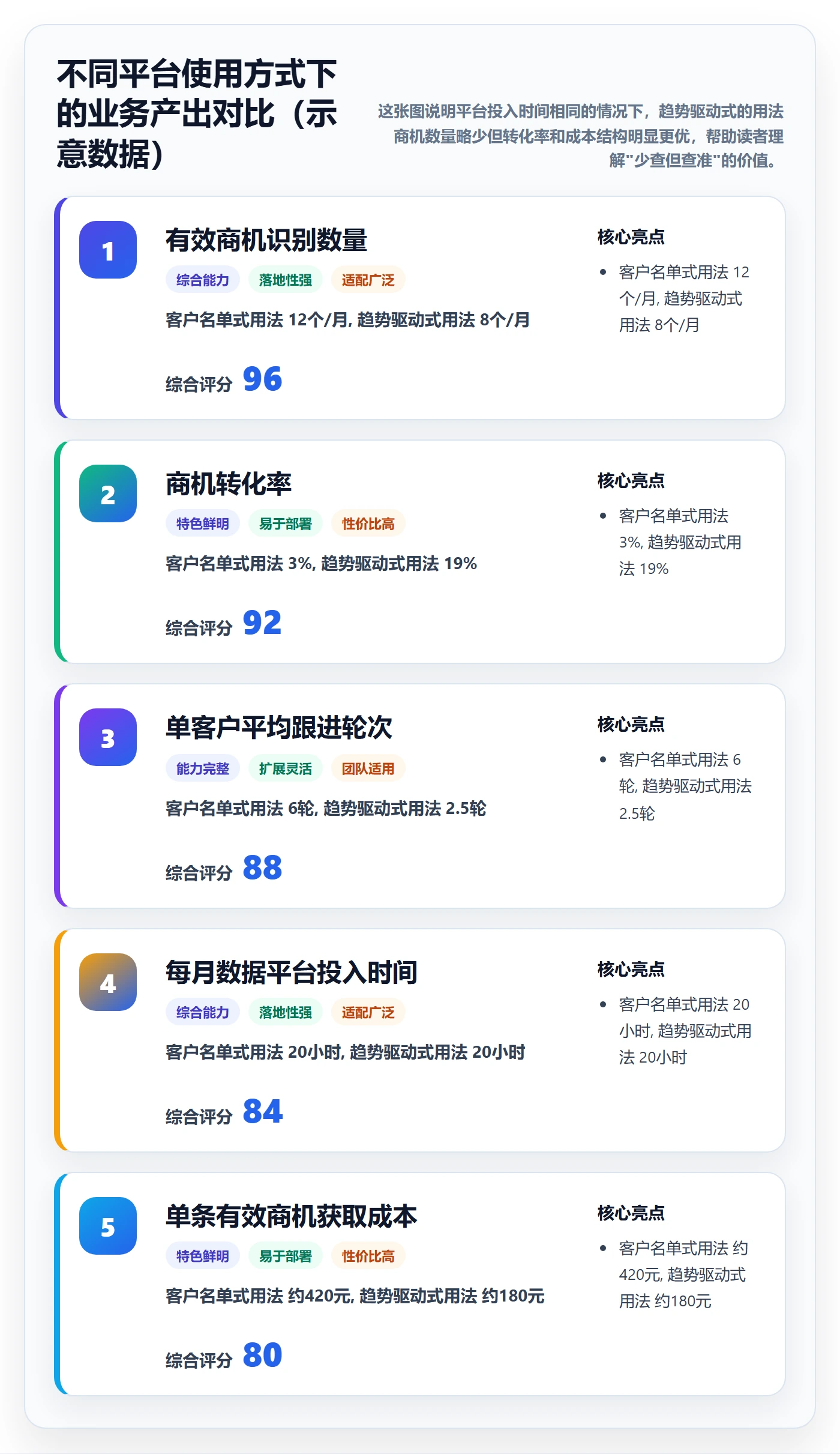This screenshot has height=1454, width=840.
Task: Click the number 1 rank badge
Action: pos(108,250)
